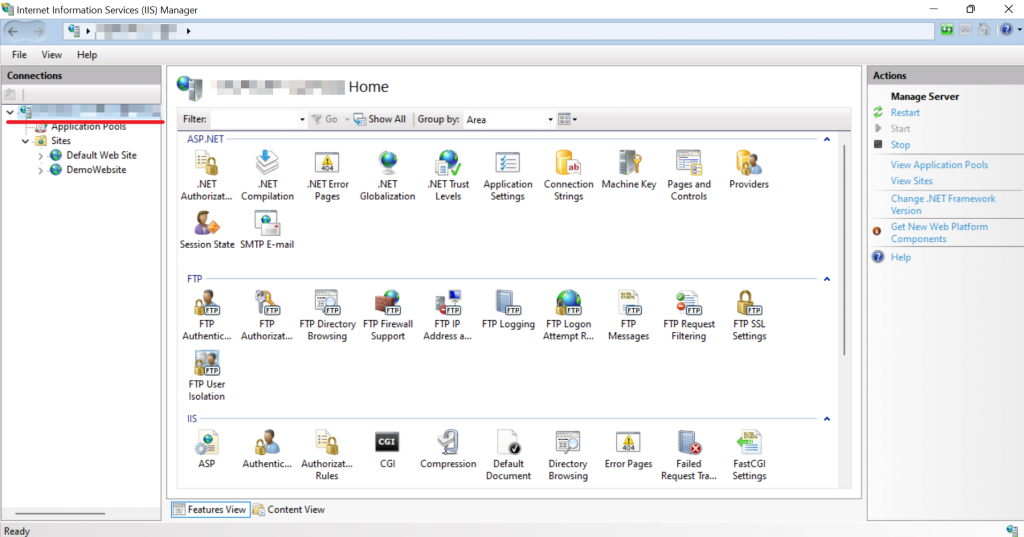1024x537 pixels.
Task: Open Default Document feature
Action: (x=508, y=455)
